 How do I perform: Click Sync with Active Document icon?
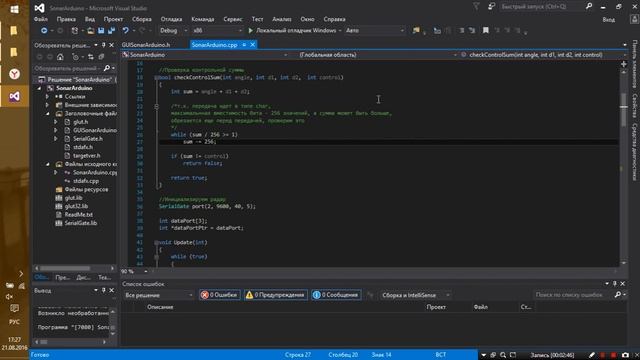[x=91, y=57]
